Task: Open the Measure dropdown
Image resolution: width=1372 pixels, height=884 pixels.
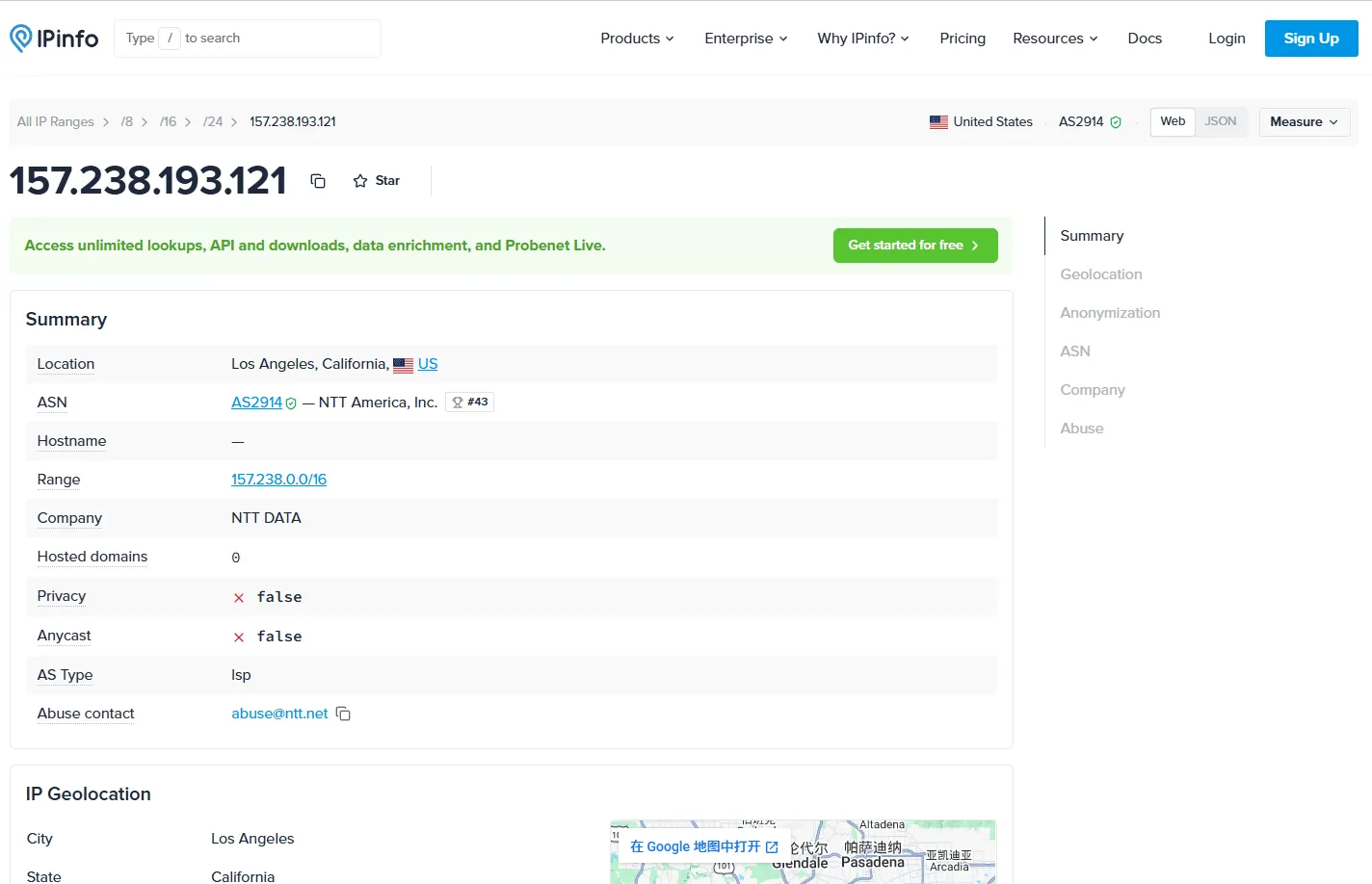Action: click(x=1305, y=122)
